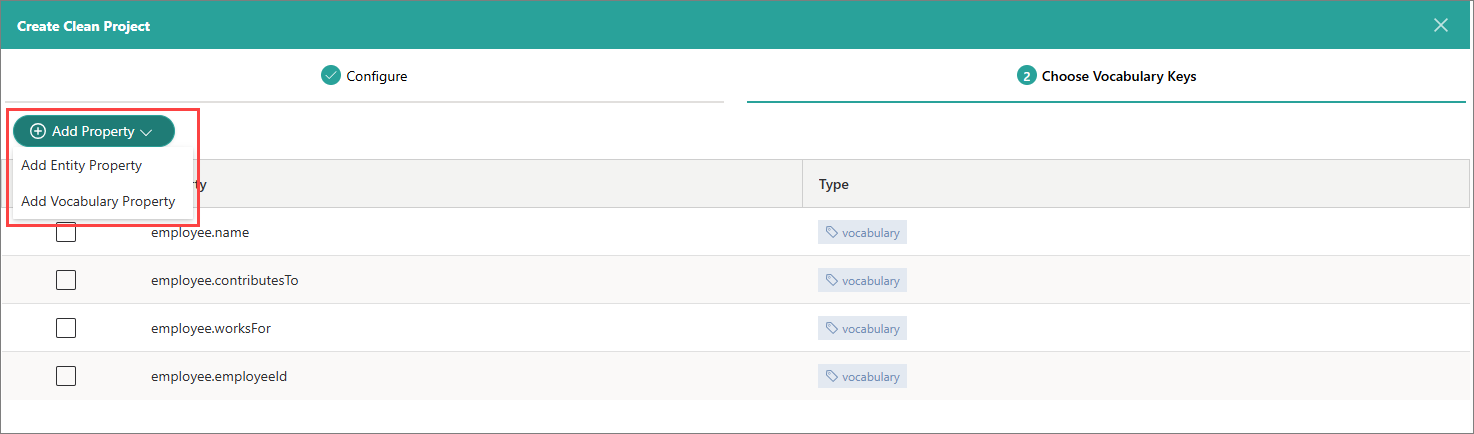The height and width of the screenshot is (434, 1474).
Task: Click the tag icon in employee.worksFor row
Action: click(x=831, y=329)
